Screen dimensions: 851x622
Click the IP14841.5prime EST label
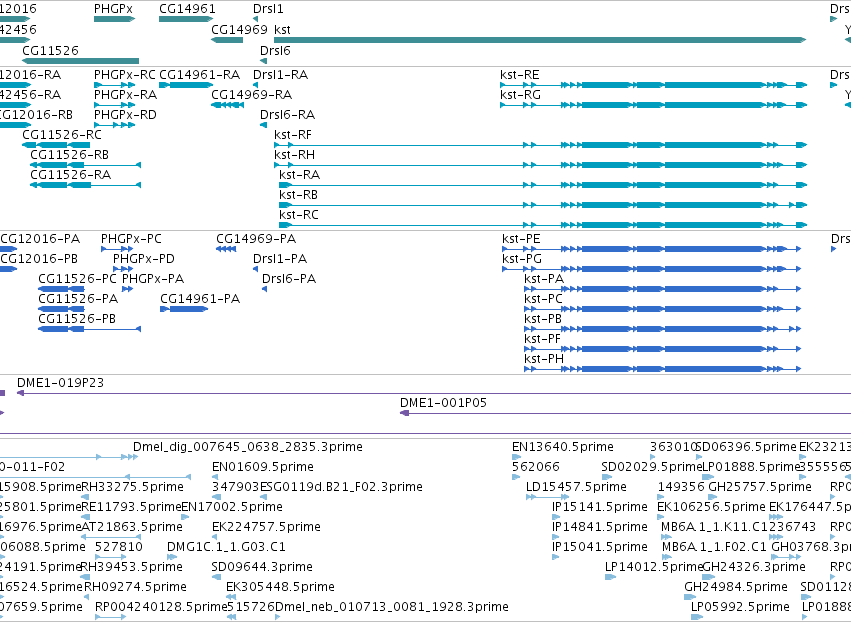[600, 528]
